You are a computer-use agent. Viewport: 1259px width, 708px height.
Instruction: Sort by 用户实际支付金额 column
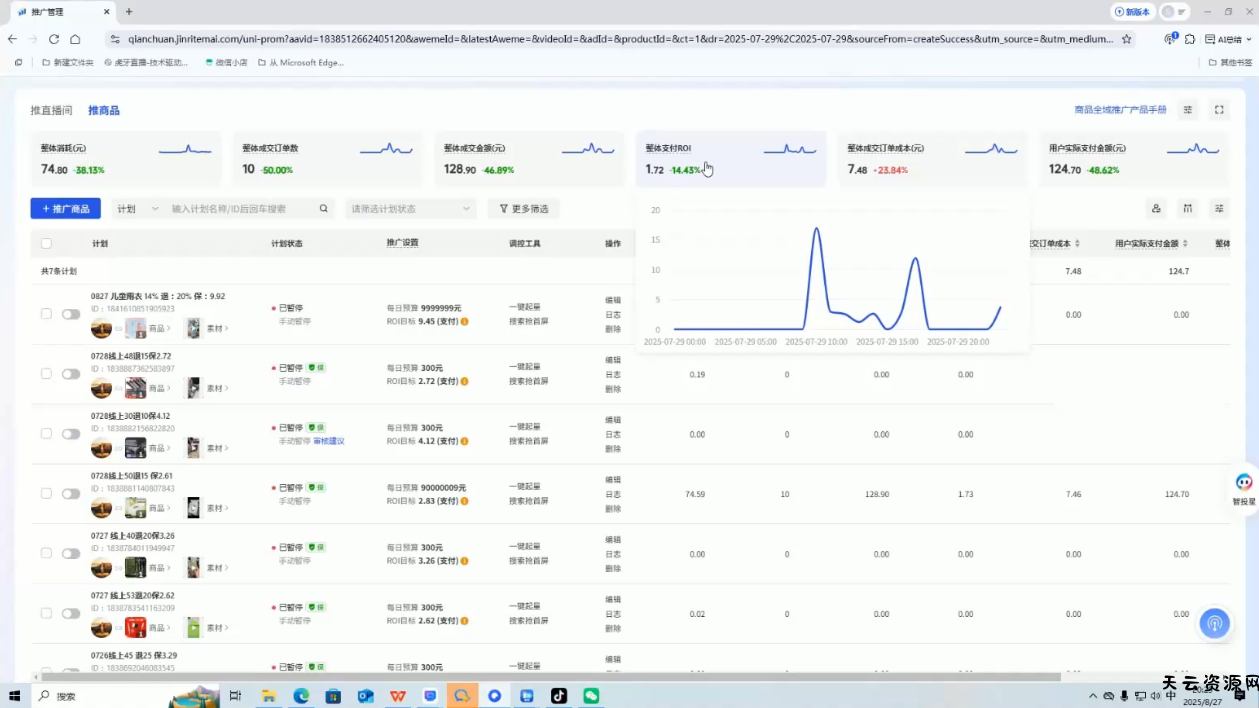(1186, 244)
